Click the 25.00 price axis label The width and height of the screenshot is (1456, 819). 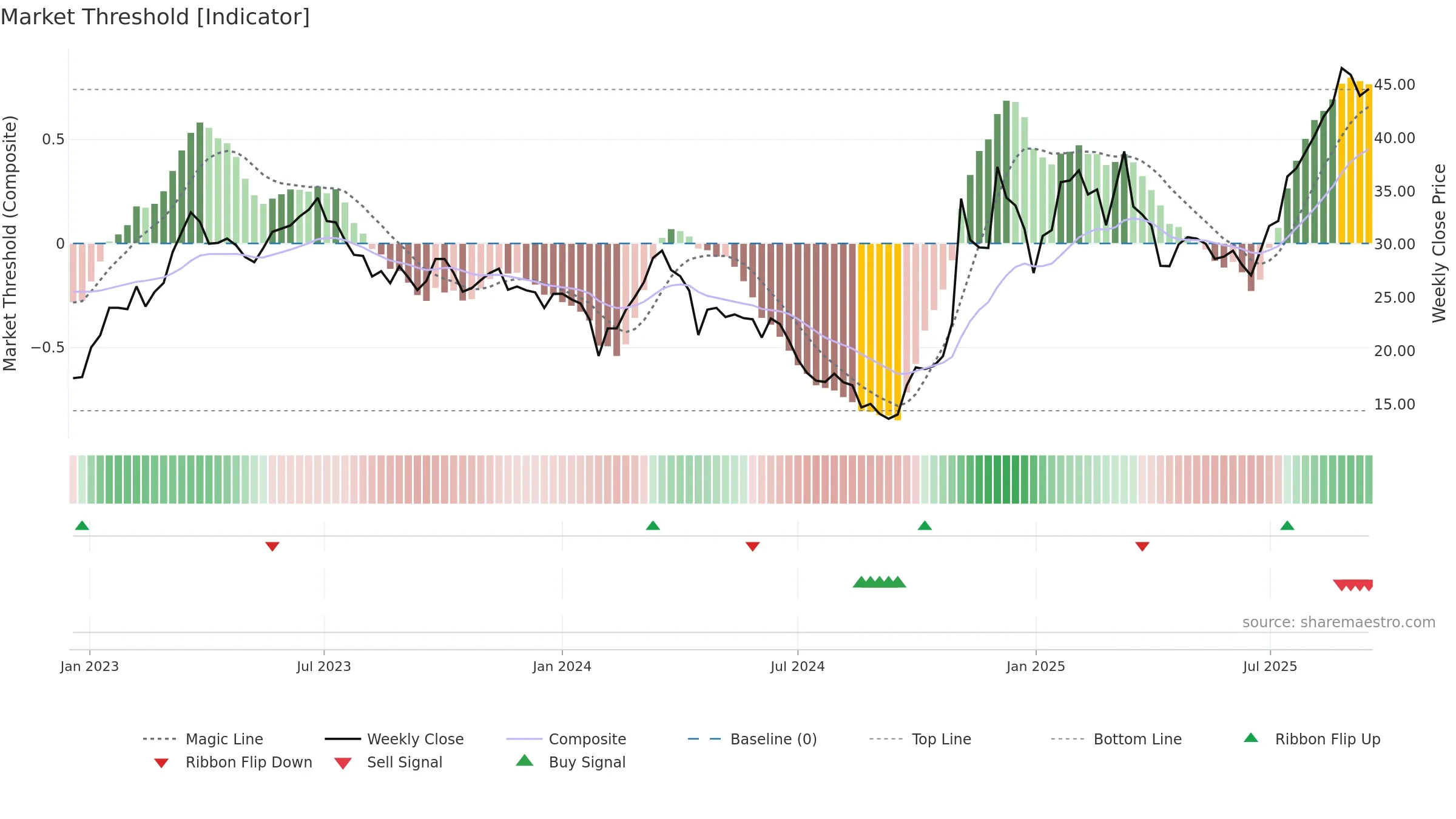click(1395, 298)
